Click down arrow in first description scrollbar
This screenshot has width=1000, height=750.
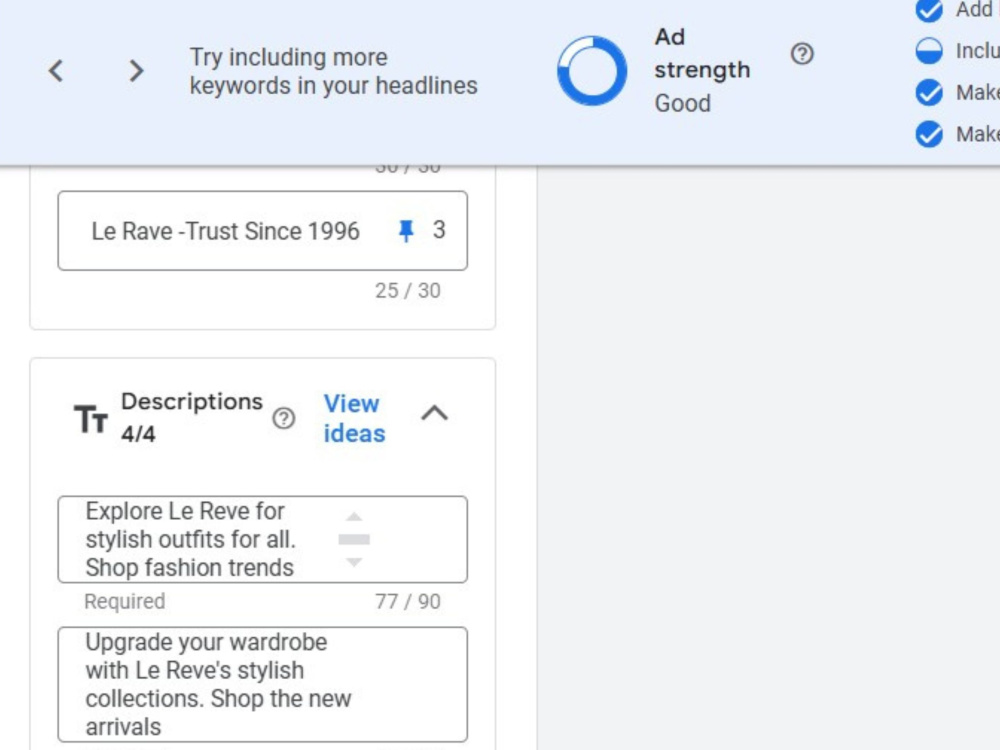[355, 562]
